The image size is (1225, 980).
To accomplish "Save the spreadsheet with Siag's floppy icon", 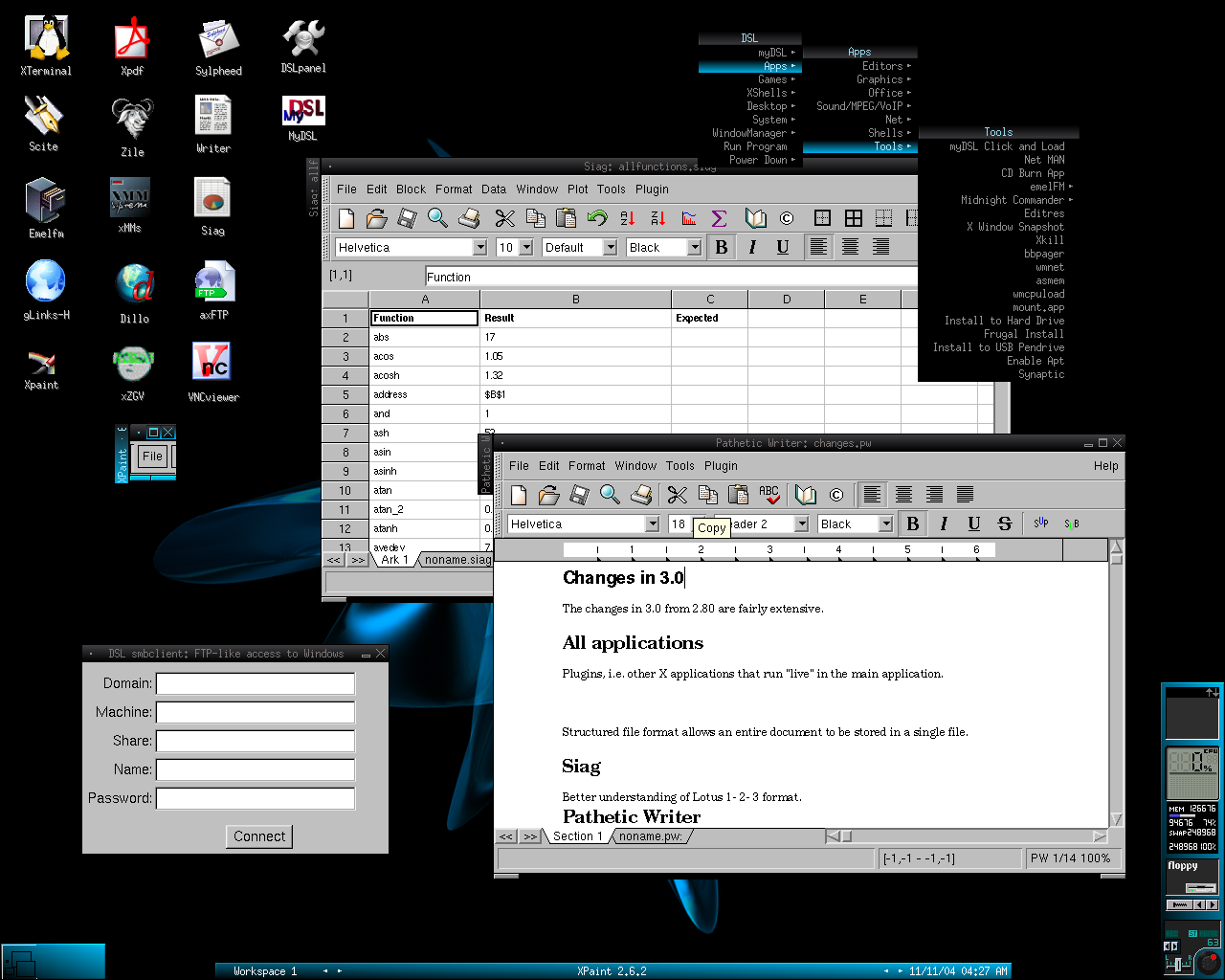I will tap(408, 218).
